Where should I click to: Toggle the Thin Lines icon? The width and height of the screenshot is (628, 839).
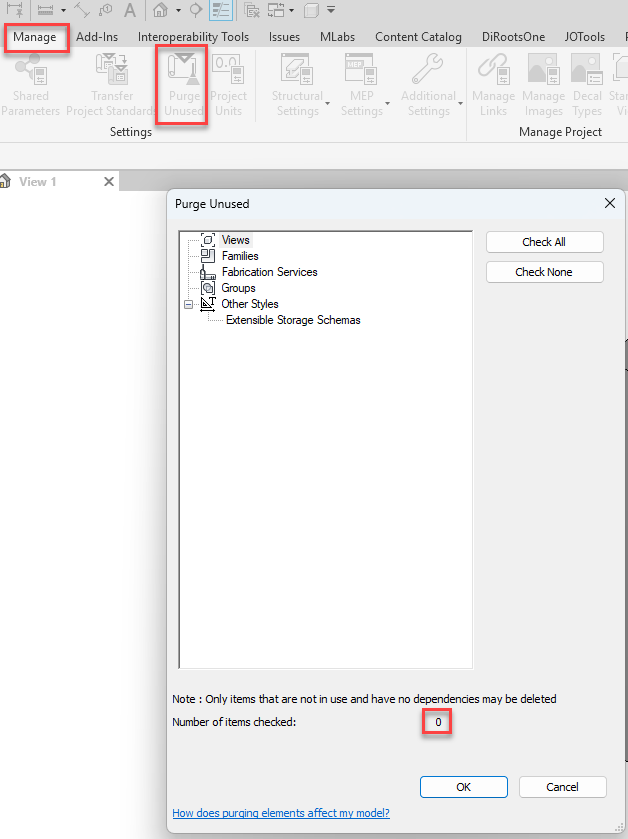[220, 10]
